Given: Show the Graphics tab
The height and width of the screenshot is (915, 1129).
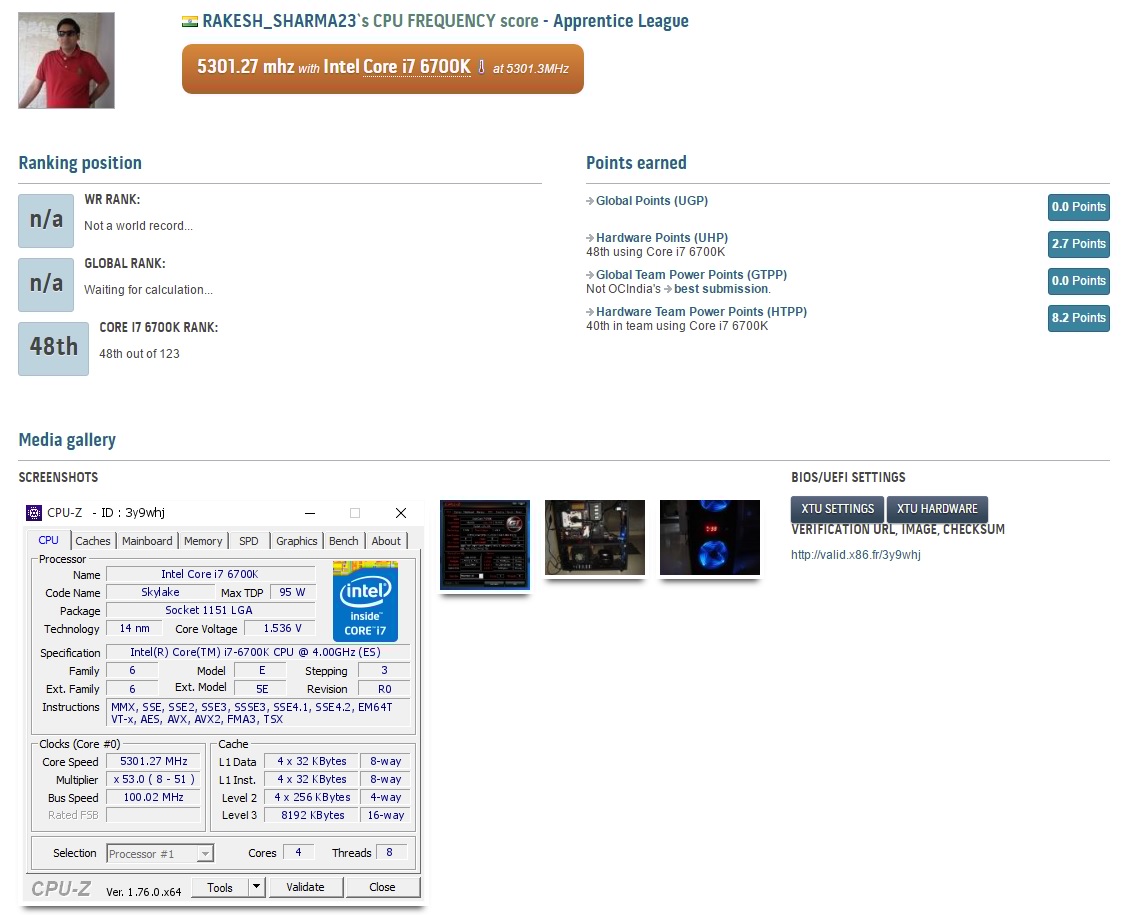Looking at the screenshot, I should coord(297,541).
